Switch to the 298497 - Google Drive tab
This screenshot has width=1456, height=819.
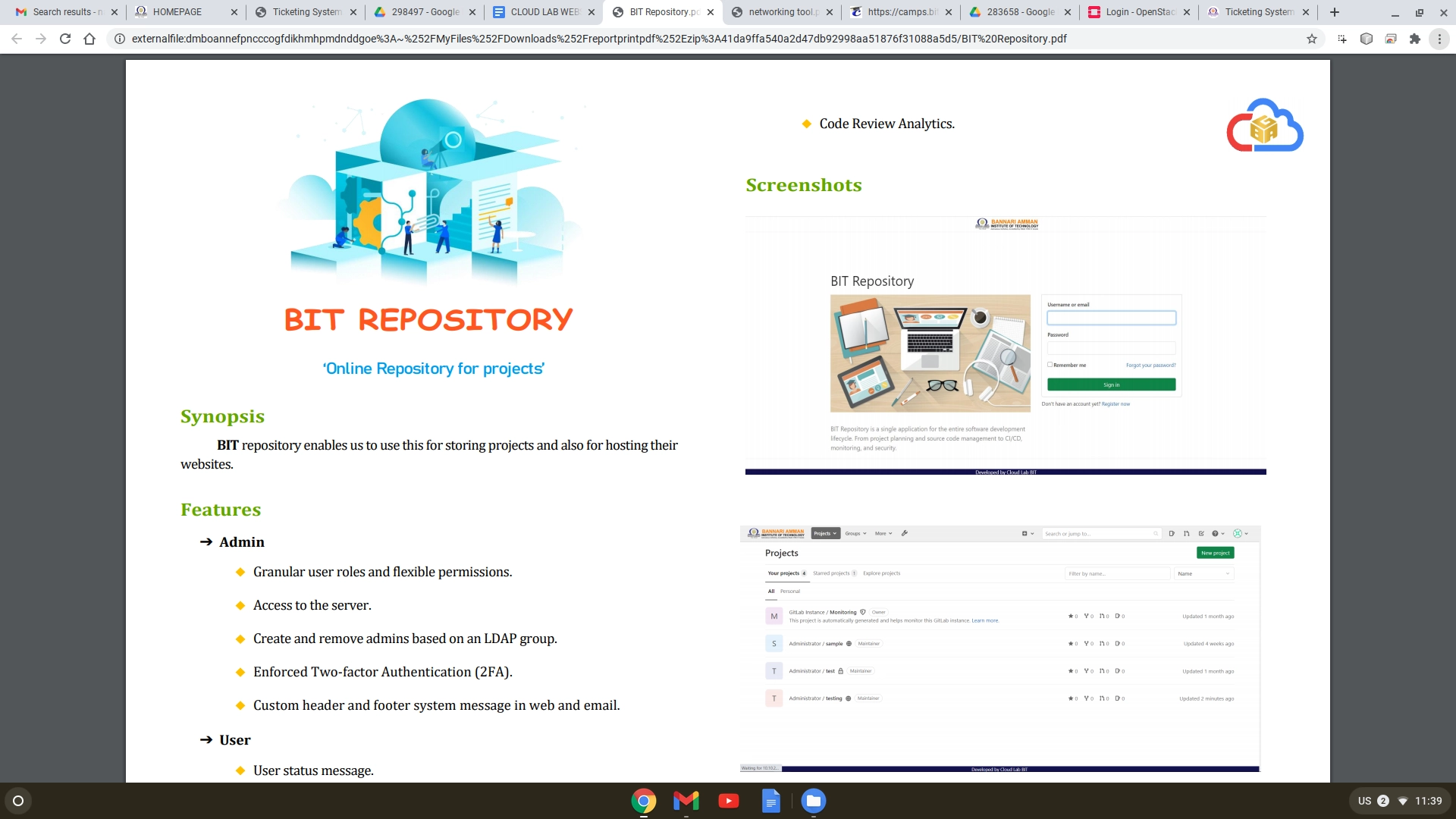point(424,12)
